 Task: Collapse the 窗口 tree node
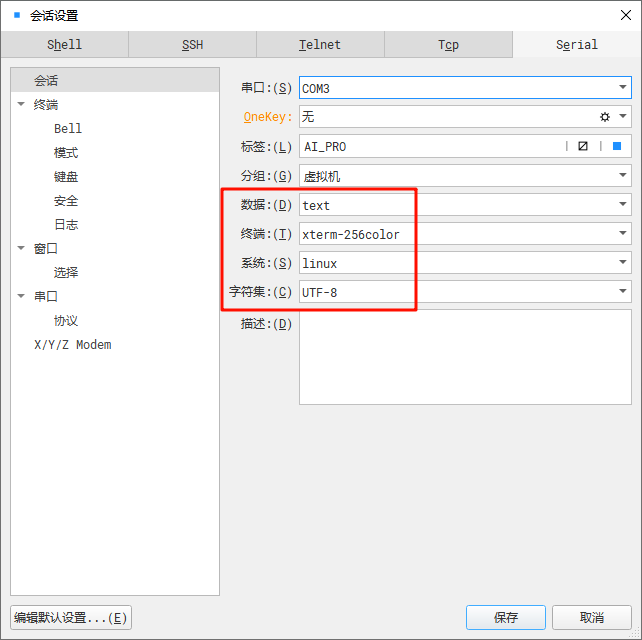[21, 248]
